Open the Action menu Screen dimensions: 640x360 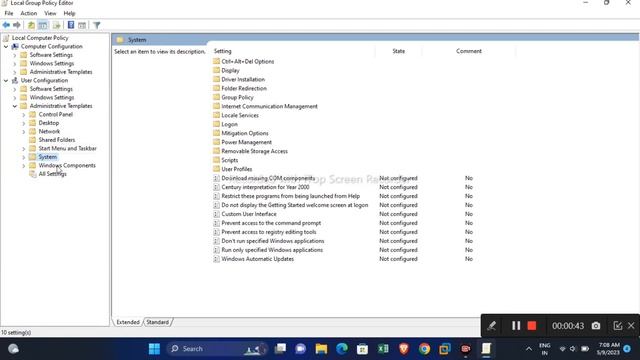(x=29, y=13)
